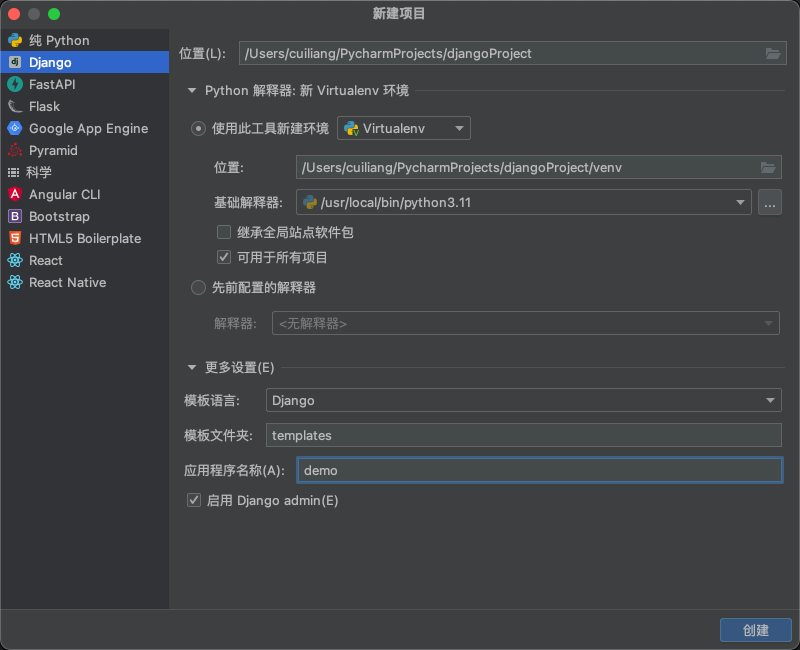Viewport: 800px width, 650px height.
Task: Select 科学 project type label
Action: [x=39, y=172]
